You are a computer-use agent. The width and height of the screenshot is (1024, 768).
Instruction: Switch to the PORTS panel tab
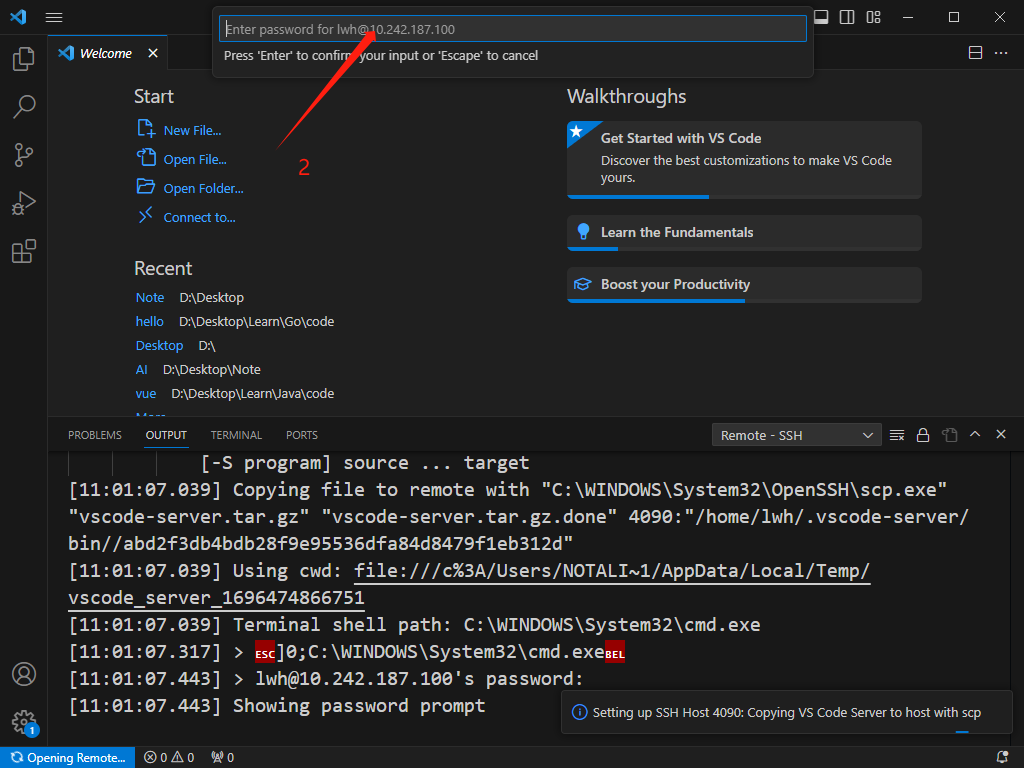tap(302, 435)
